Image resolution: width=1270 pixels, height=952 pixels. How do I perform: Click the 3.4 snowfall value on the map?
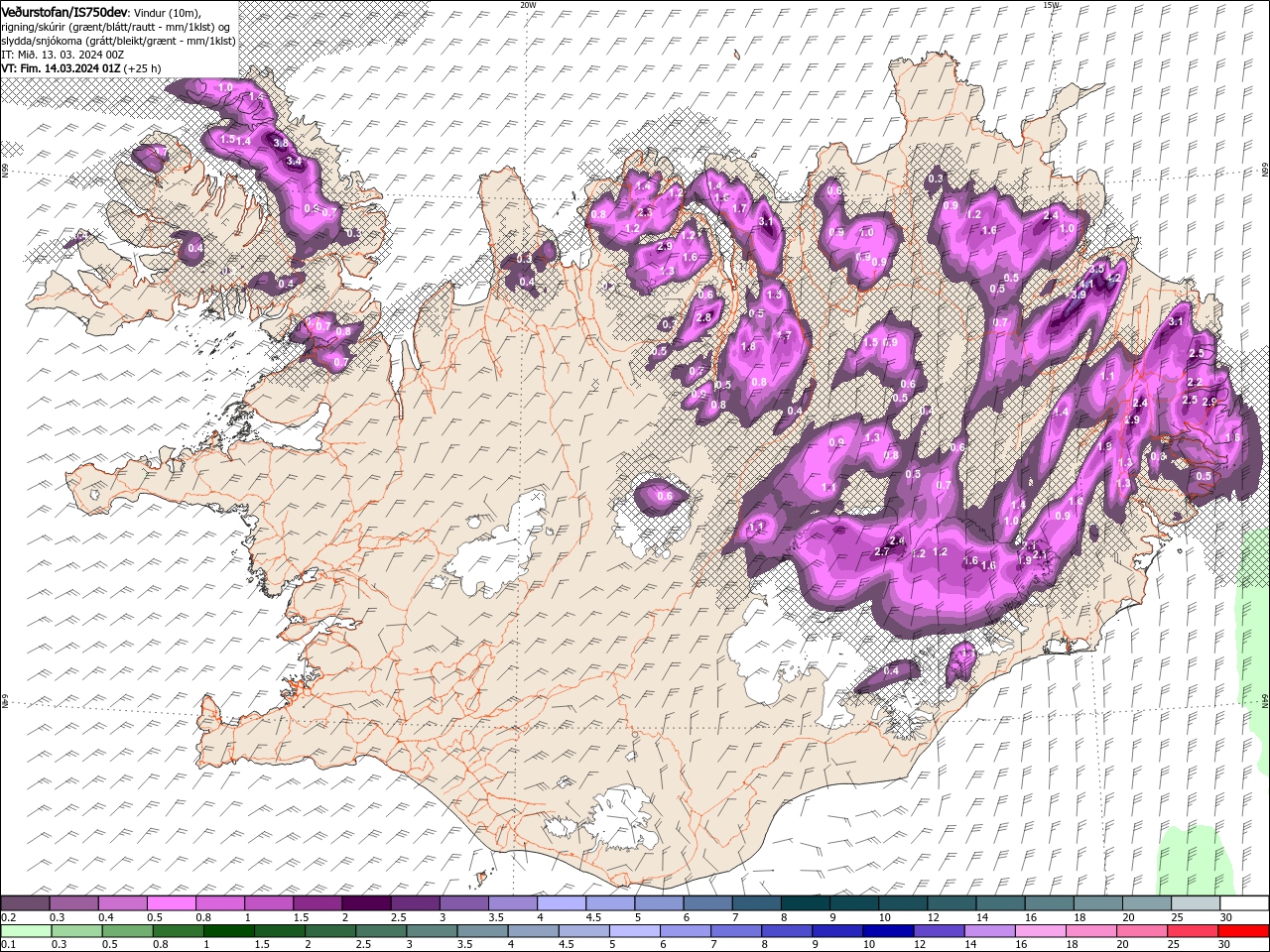click(294, 161)
